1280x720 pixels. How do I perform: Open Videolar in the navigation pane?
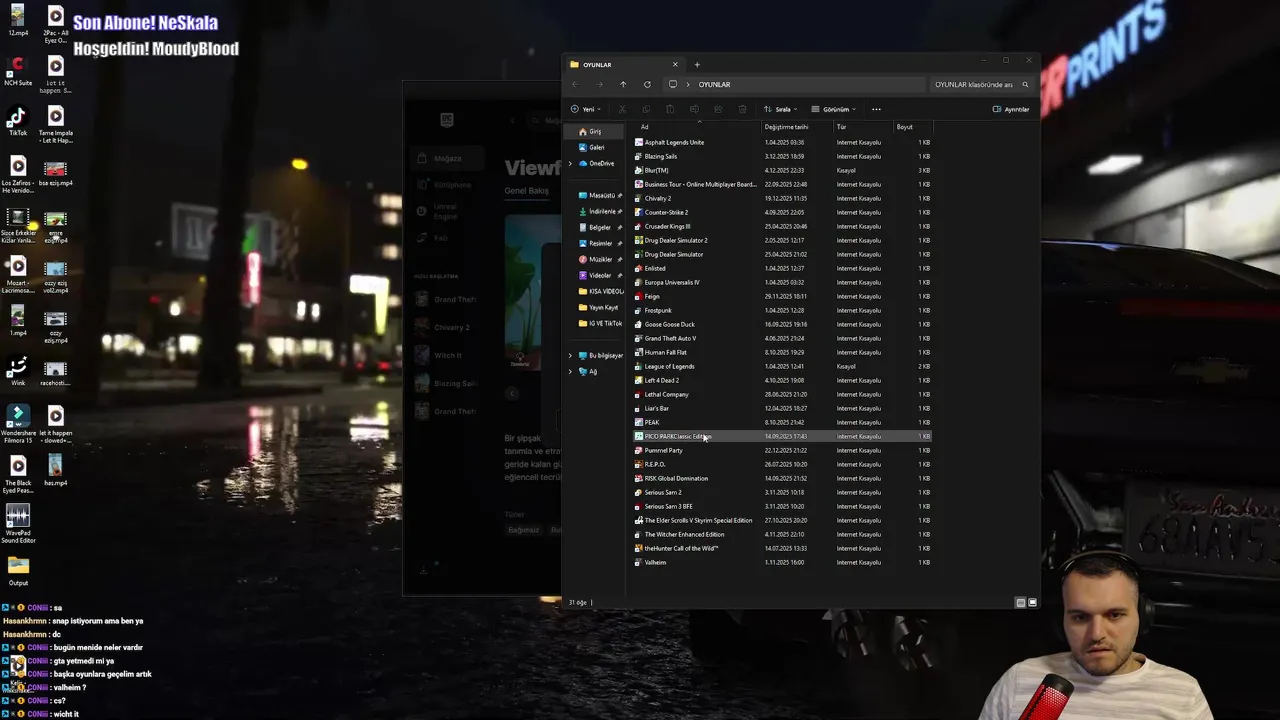click(599, 275)
